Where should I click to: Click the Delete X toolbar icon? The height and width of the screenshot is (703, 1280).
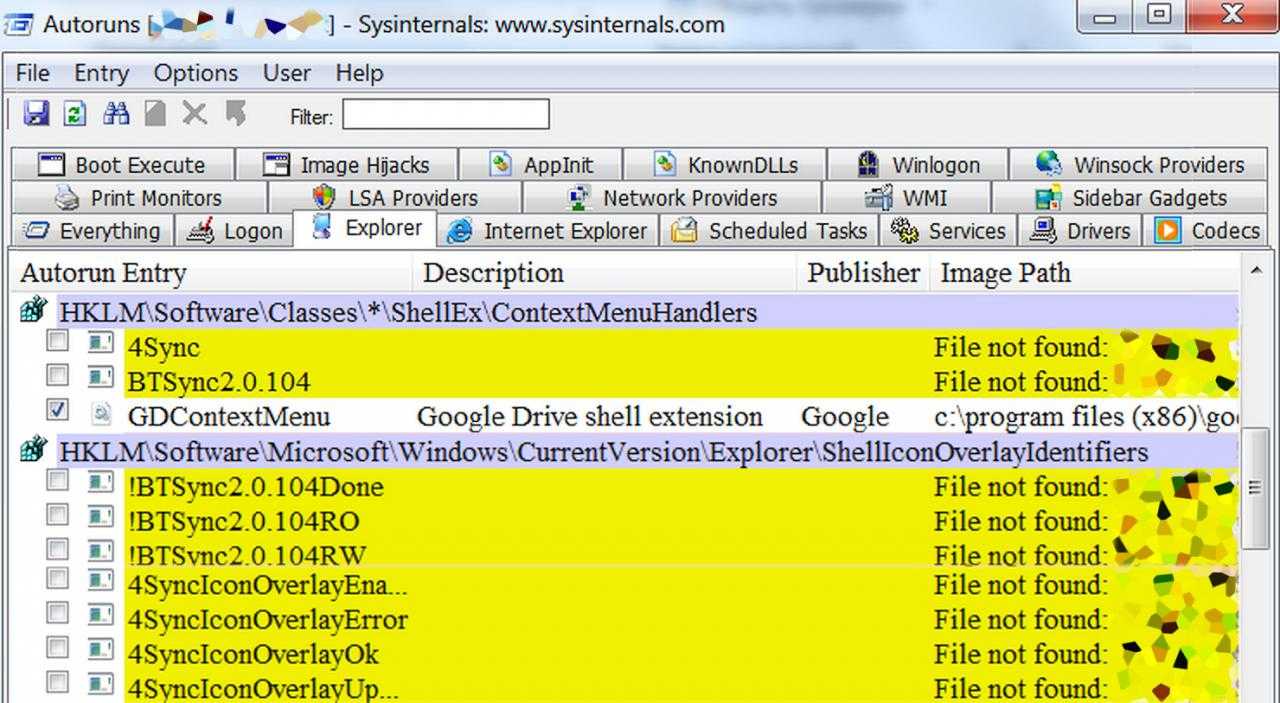tap(194, 114)
